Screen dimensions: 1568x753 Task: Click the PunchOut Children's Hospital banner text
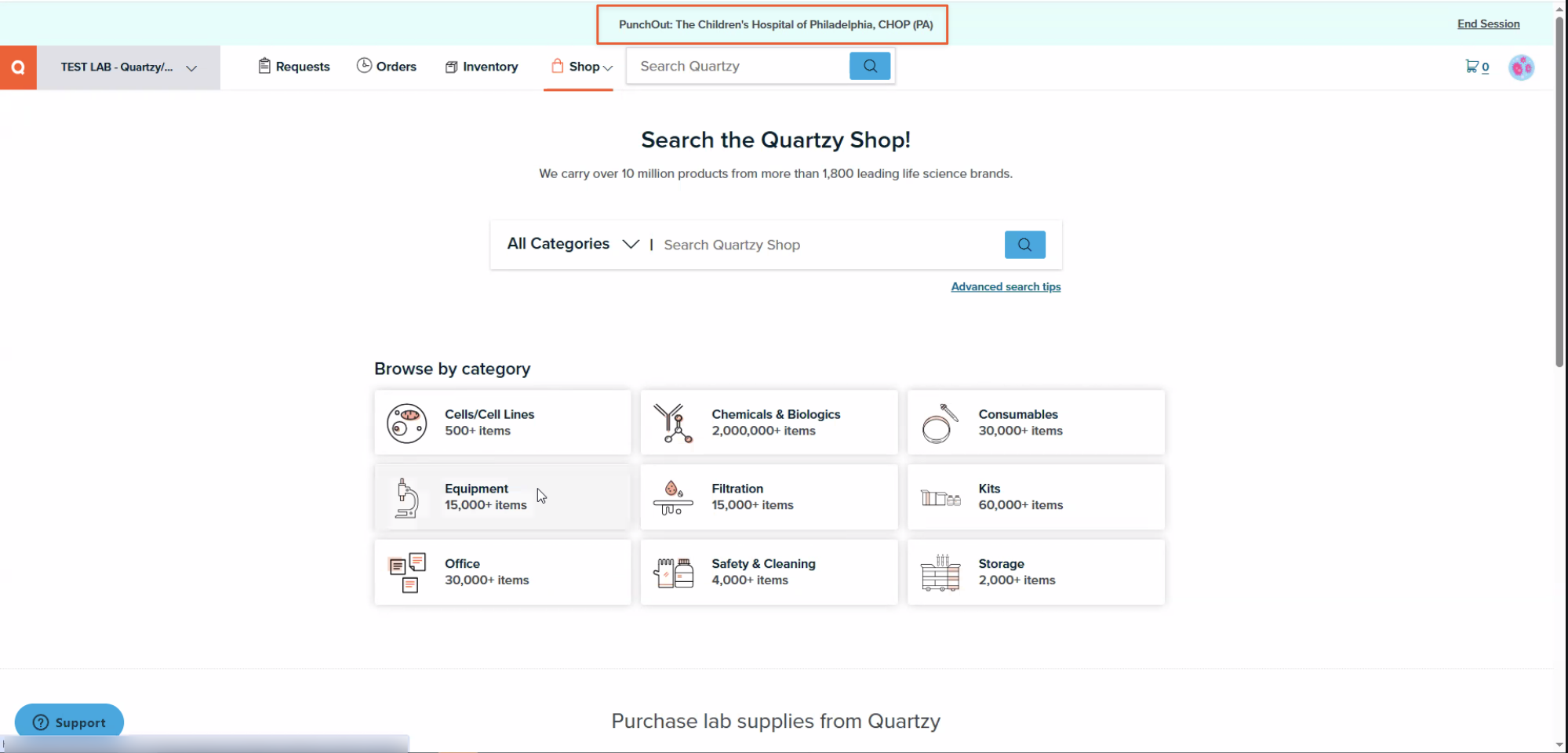(x=776, y=24)
